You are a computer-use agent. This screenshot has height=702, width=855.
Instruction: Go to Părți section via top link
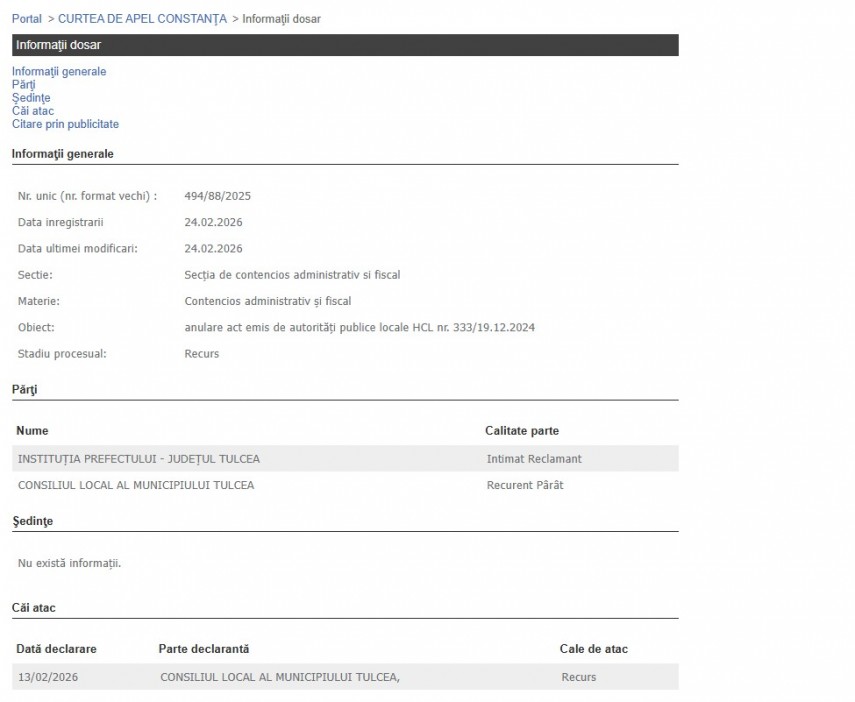coord(24,85)
